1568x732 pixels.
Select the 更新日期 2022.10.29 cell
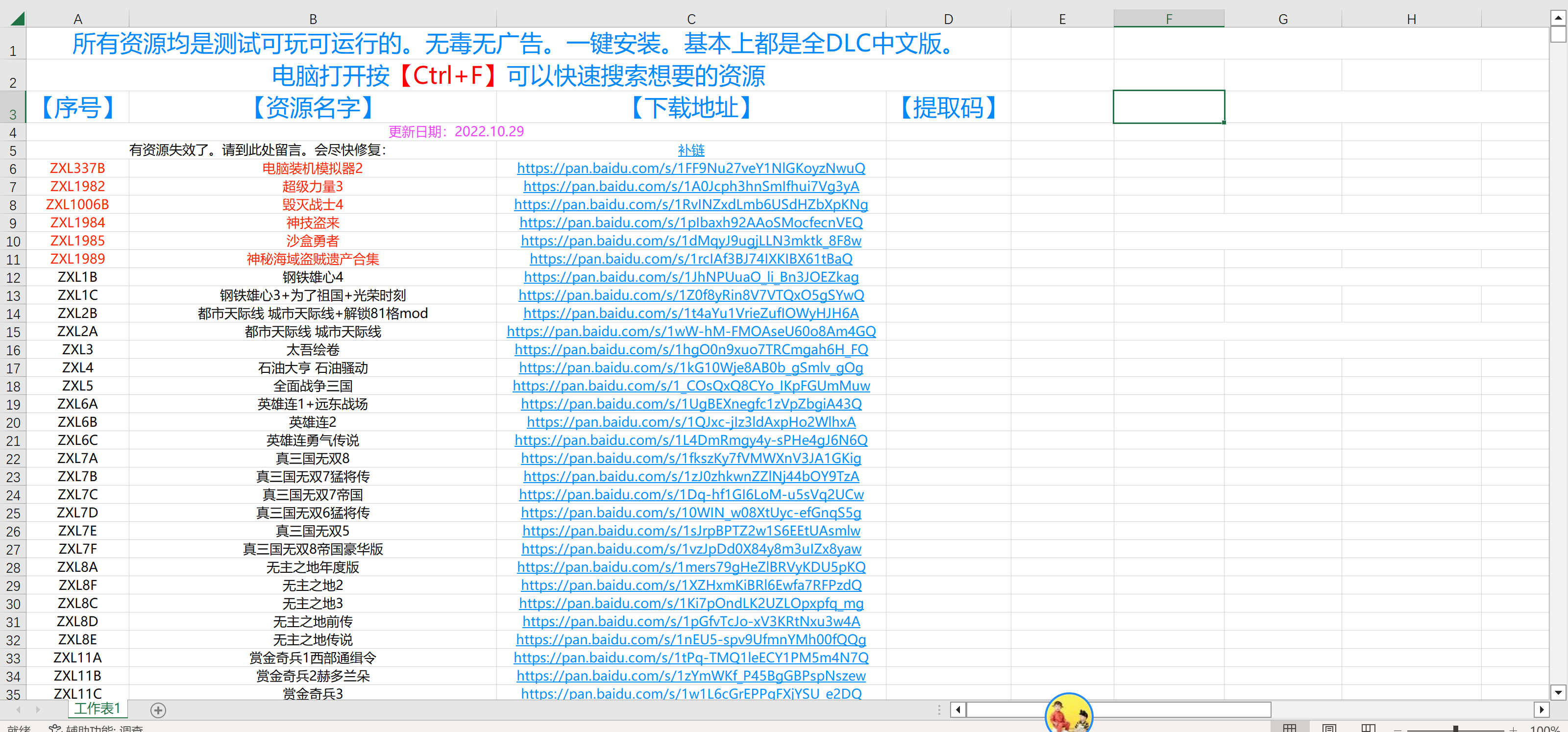(x=456, y=131)
